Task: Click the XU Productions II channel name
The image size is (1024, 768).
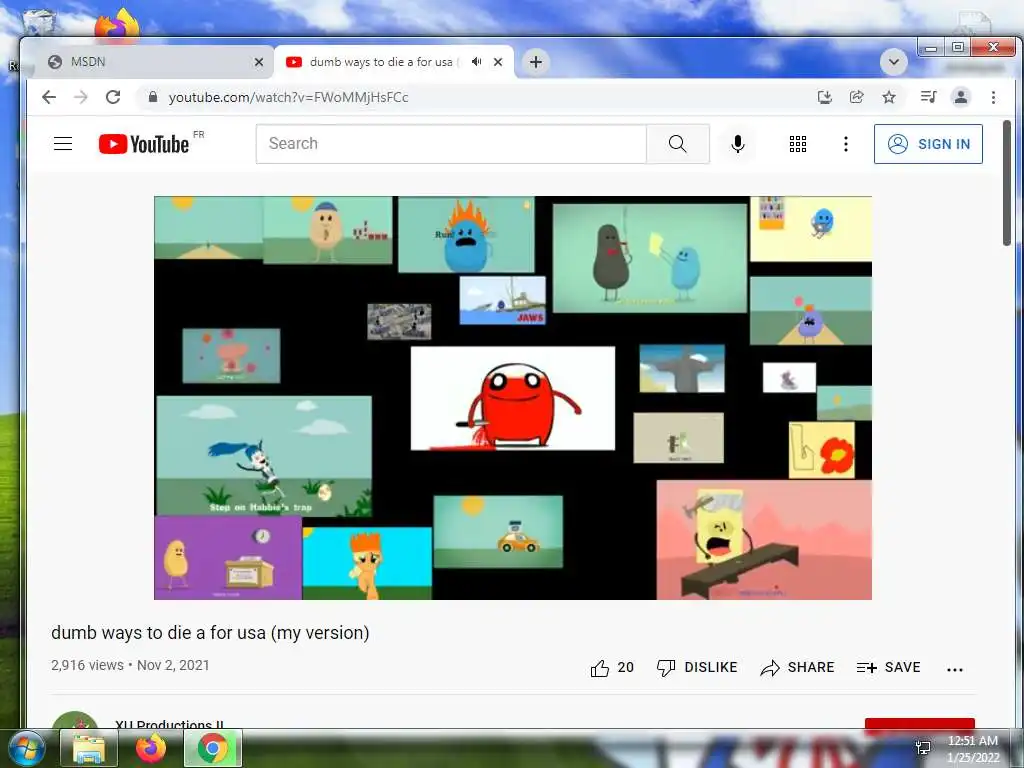Action: [x=169, y=724]
